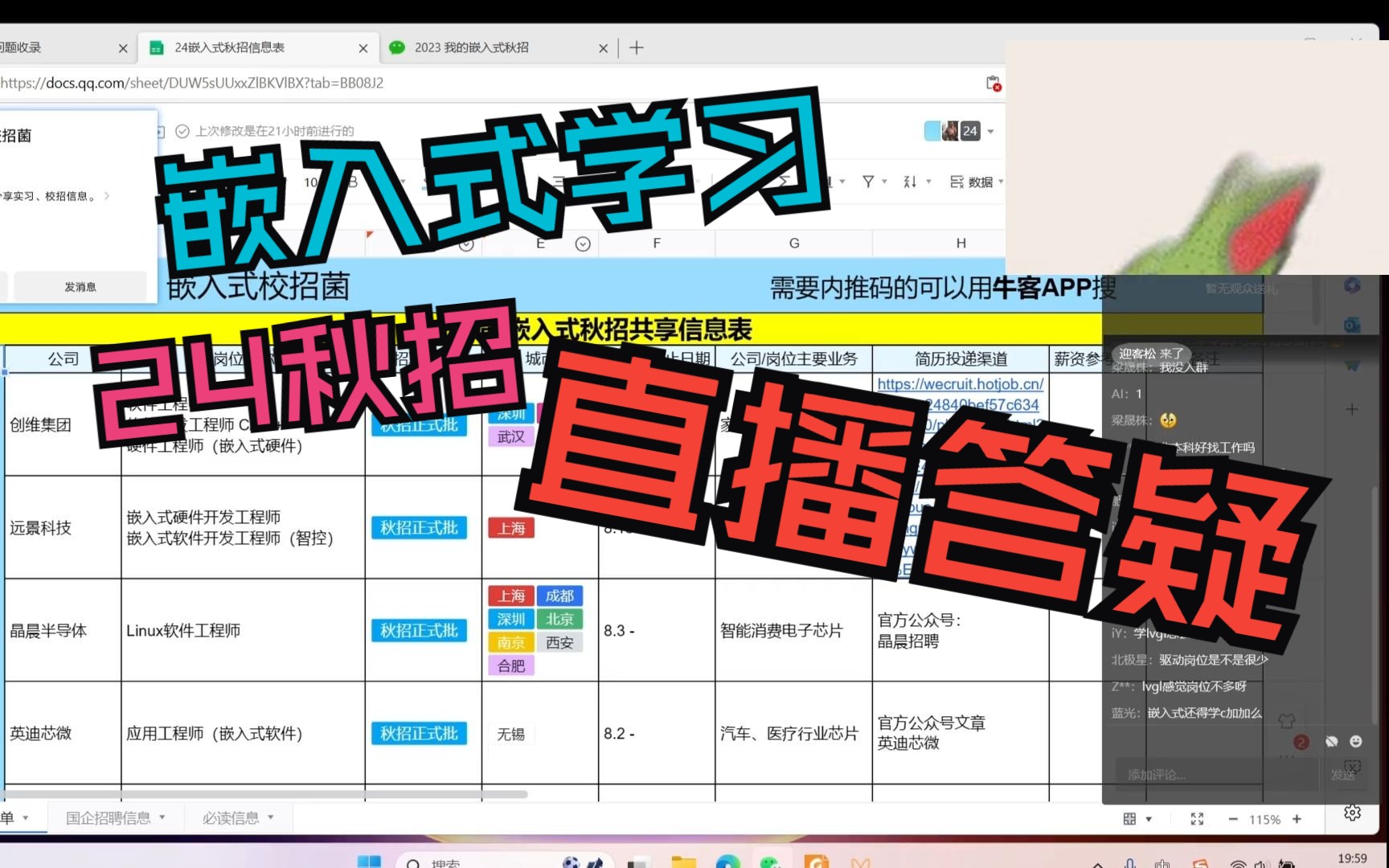Viewport: 1389px width, 868px height.
Task: Click the 成都 city tag
Action: [x=559, y=596]
